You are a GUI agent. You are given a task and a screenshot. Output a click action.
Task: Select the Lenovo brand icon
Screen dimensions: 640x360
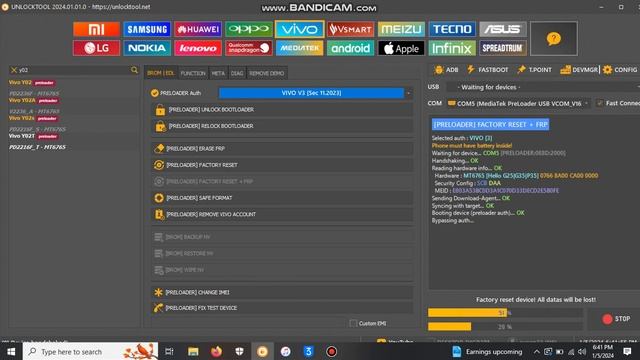[x=198, y=48]
